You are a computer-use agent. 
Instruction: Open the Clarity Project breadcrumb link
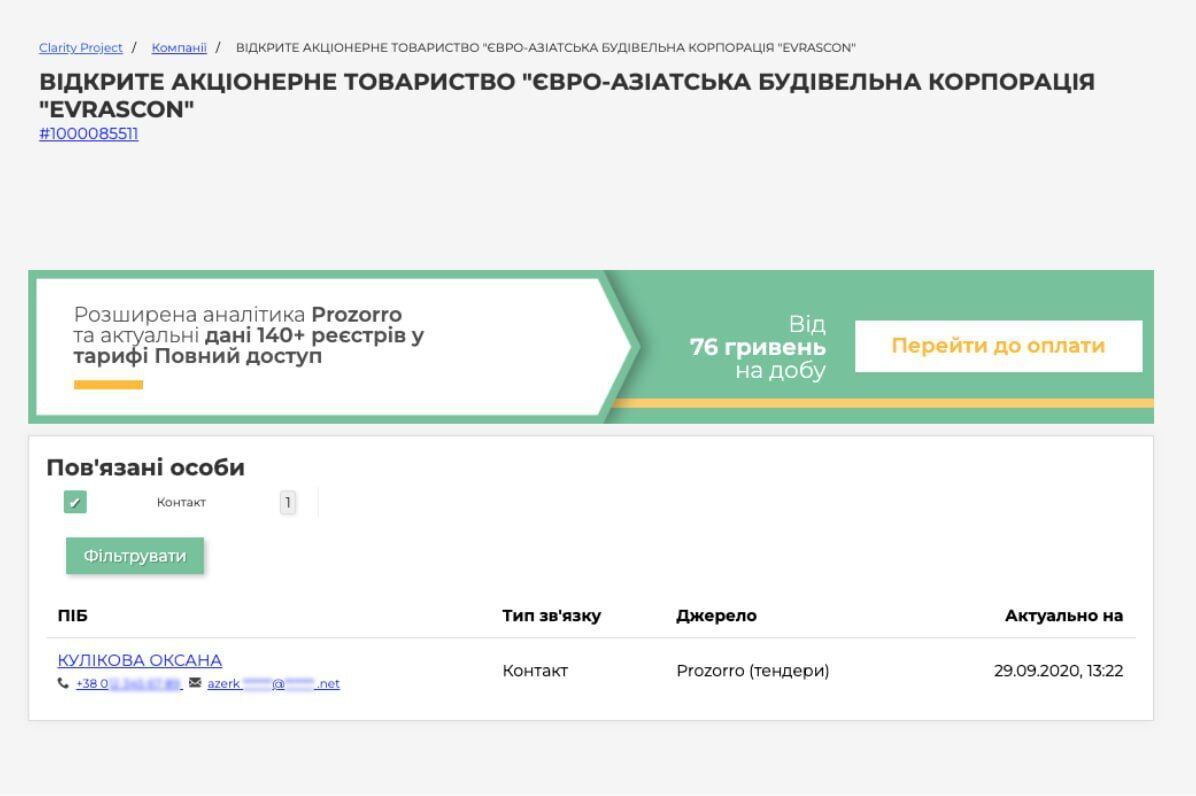[80, 47]
